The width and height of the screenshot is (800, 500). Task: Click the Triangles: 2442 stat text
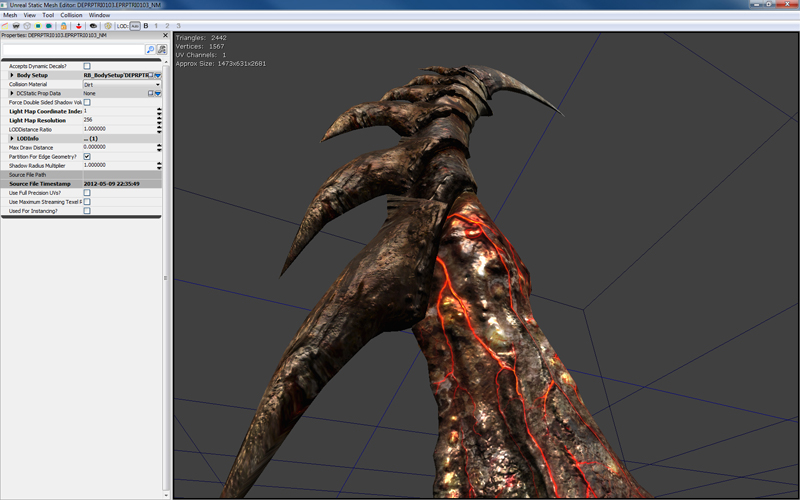(x=201, y=38)
